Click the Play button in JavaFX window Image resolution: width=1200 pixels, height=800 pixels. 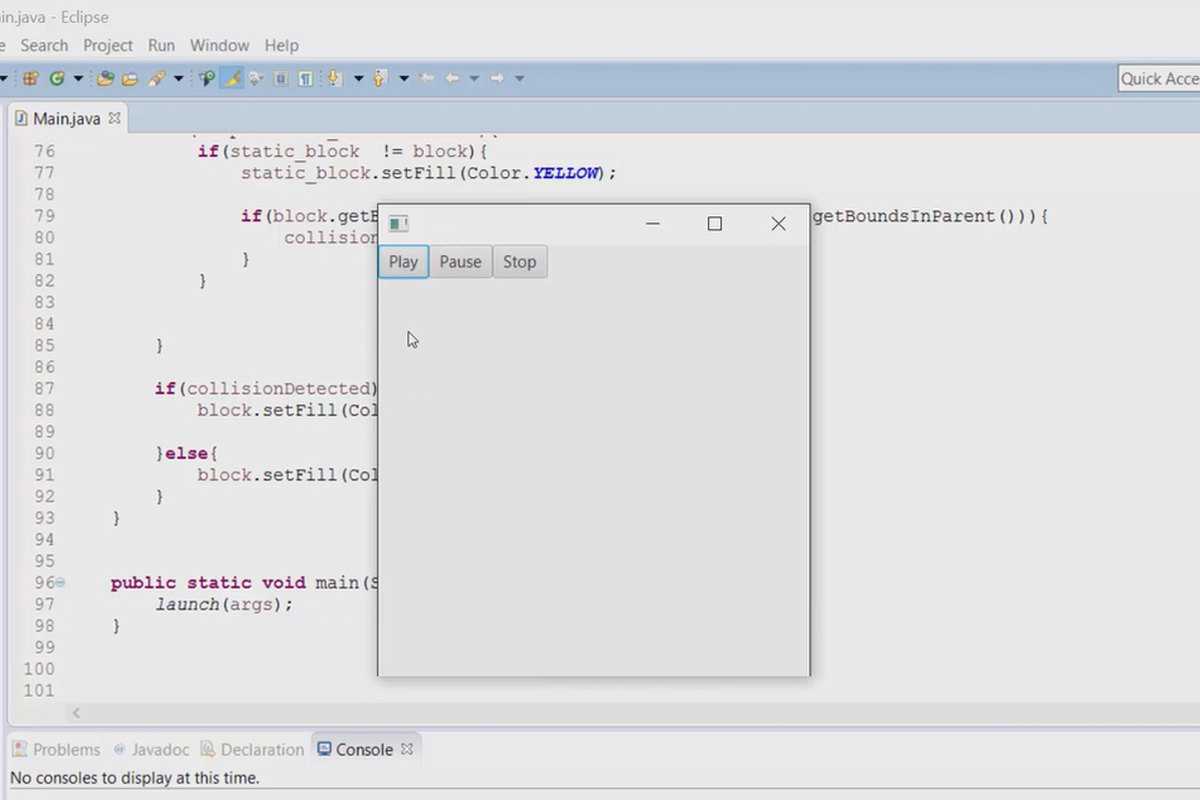pyautogui.click(x=403, y=262)
